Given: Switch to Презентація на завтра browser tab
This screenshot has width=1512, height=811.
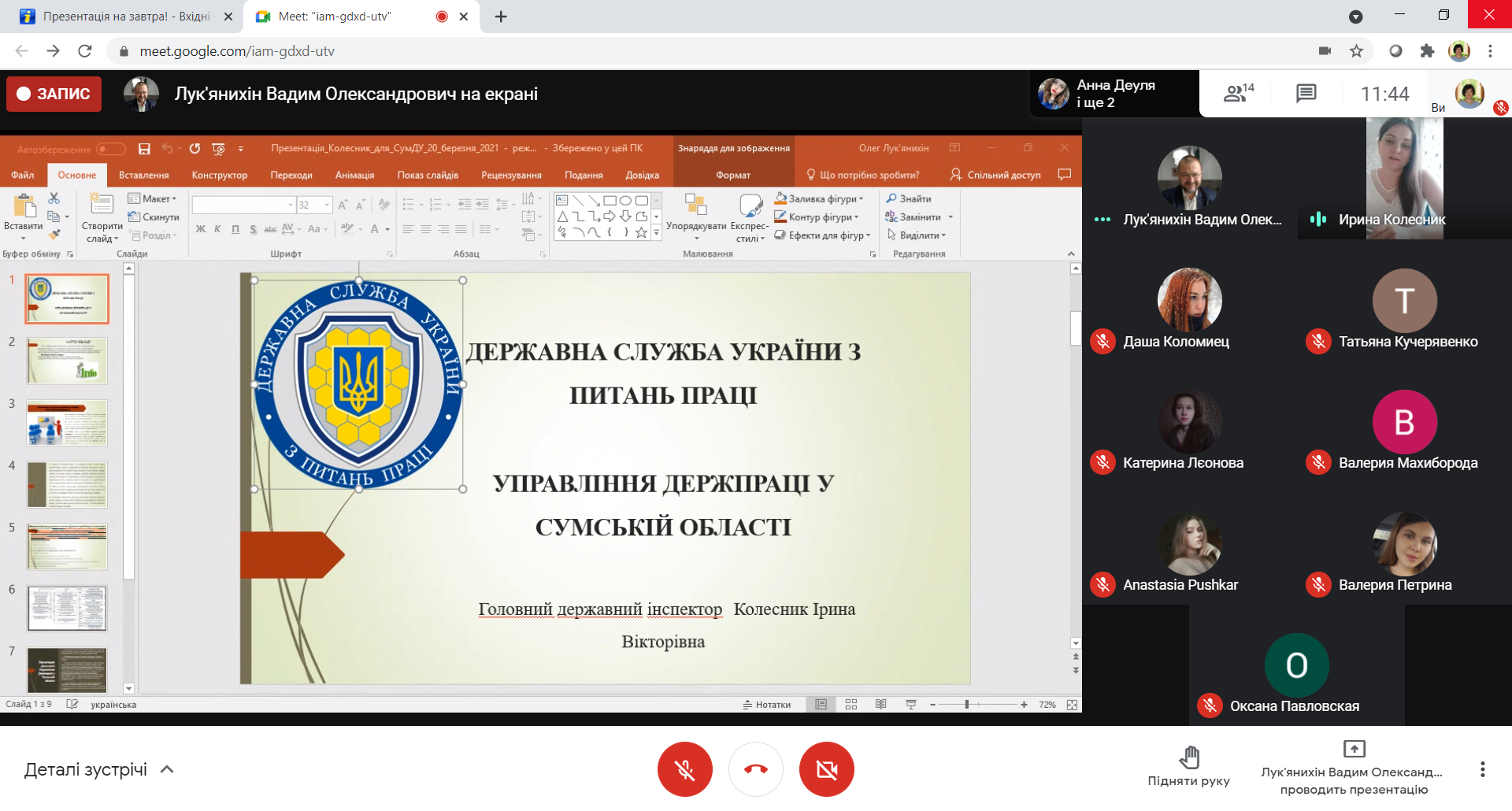Looking at the screenshot, I should pyautogui.click(x=126, y=17).
